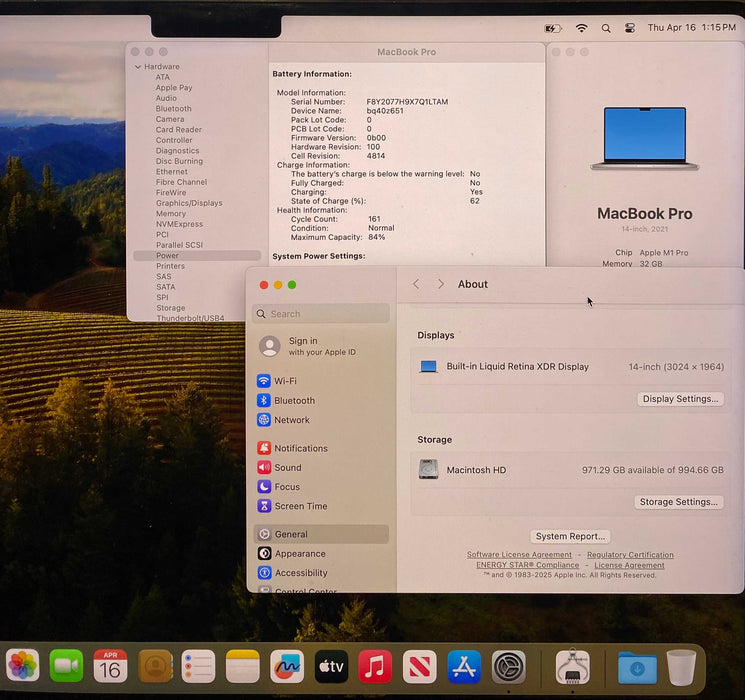This screenshot has height=700, width=745.
Task: Open Spotlight search from the menu bar
Action: click(606, 29)
